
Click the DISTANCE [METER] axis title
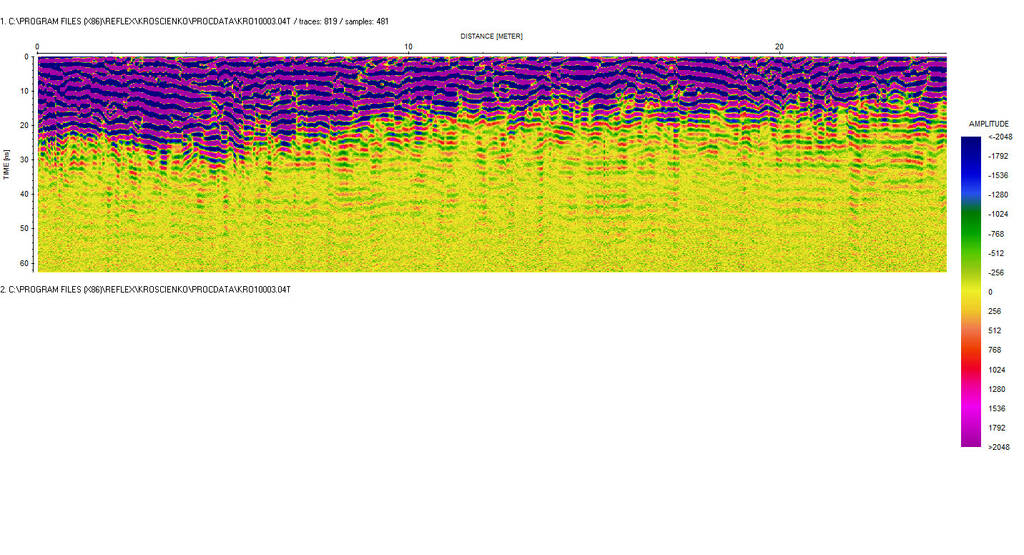(491, 36)
